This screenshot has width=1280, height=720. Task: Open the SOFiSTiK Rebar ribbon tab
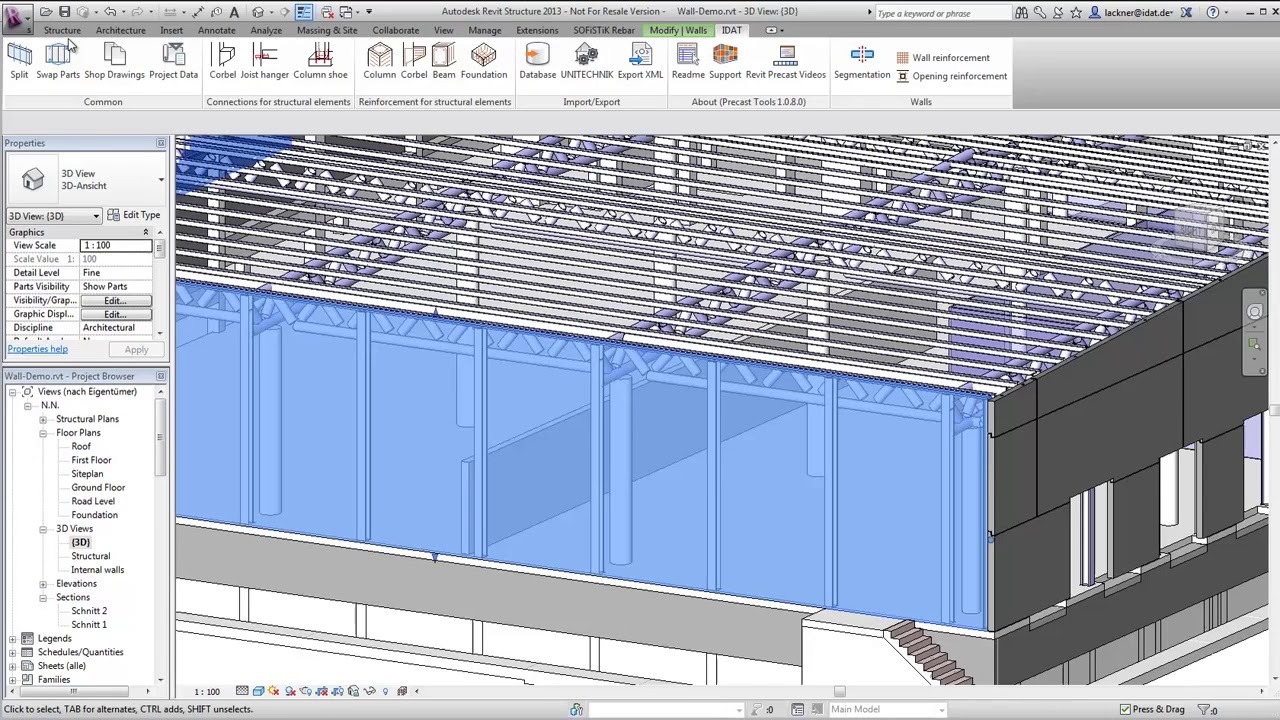click(603, 30)
